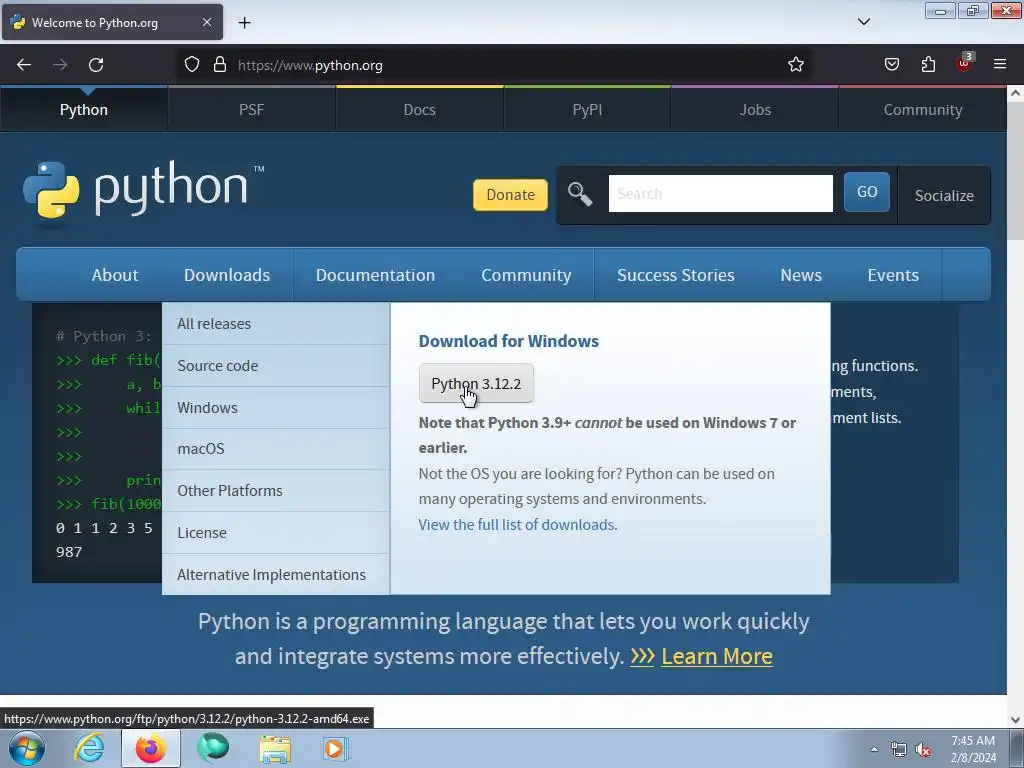Click the Firefox taskbar icon

pyautogui.click(x=150, y=748)
